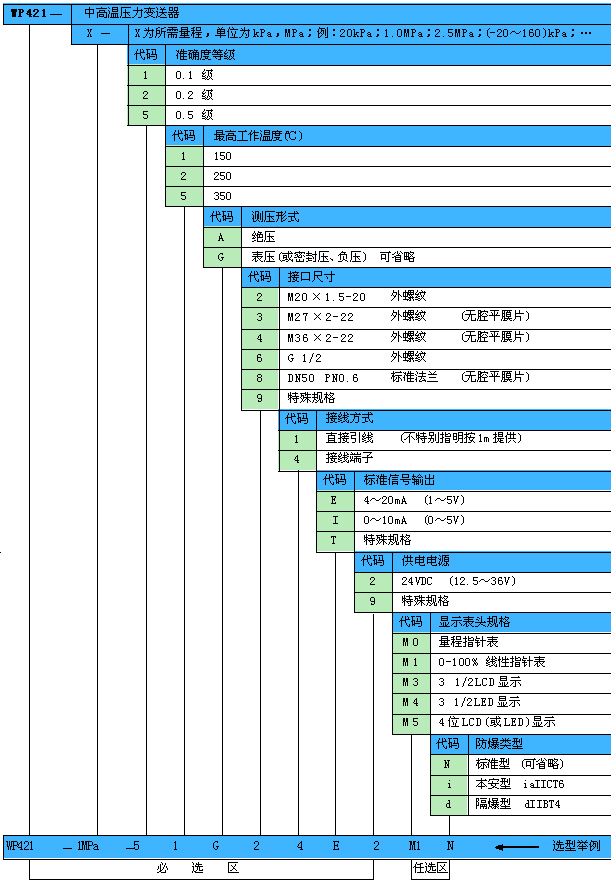
Task: Choose the DN50 PN0.6 标准法兰 row
Action: pos(444,378)
